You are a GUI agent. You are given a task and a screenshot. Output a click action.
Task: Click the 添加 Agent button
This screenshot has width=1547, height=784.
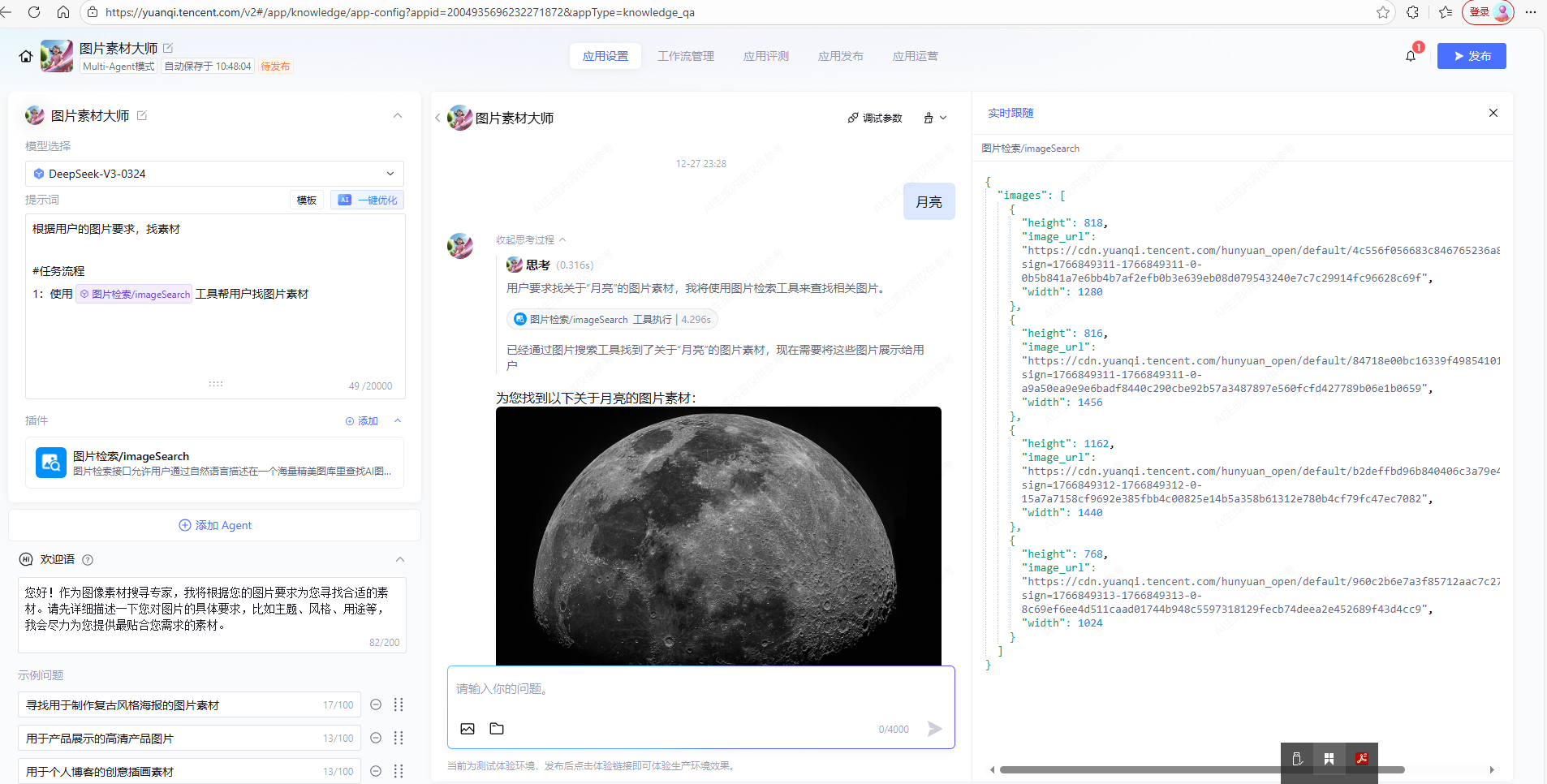(x=215, y=525)
